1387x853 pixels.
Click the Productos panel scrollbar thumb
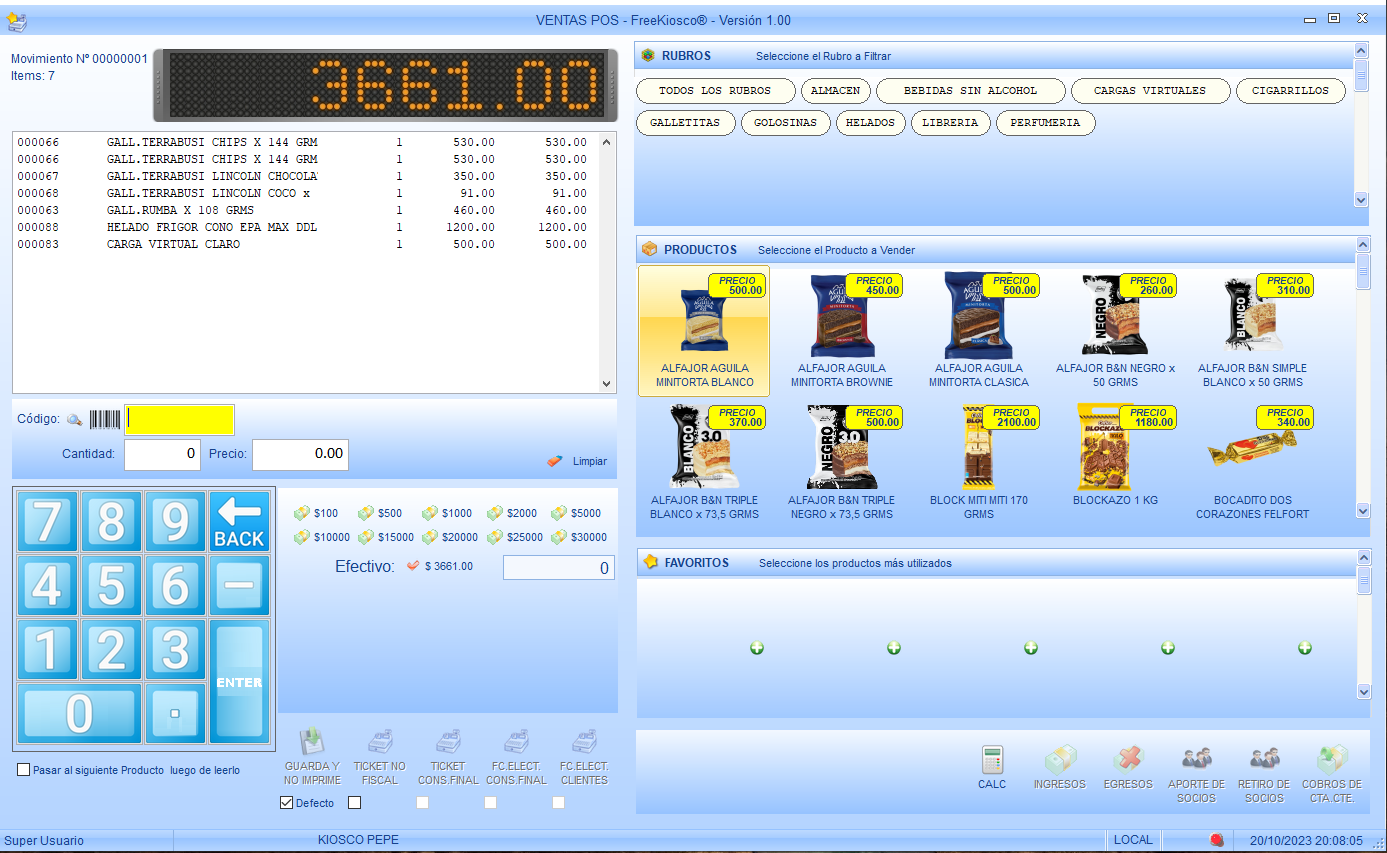coord(1362,271)
